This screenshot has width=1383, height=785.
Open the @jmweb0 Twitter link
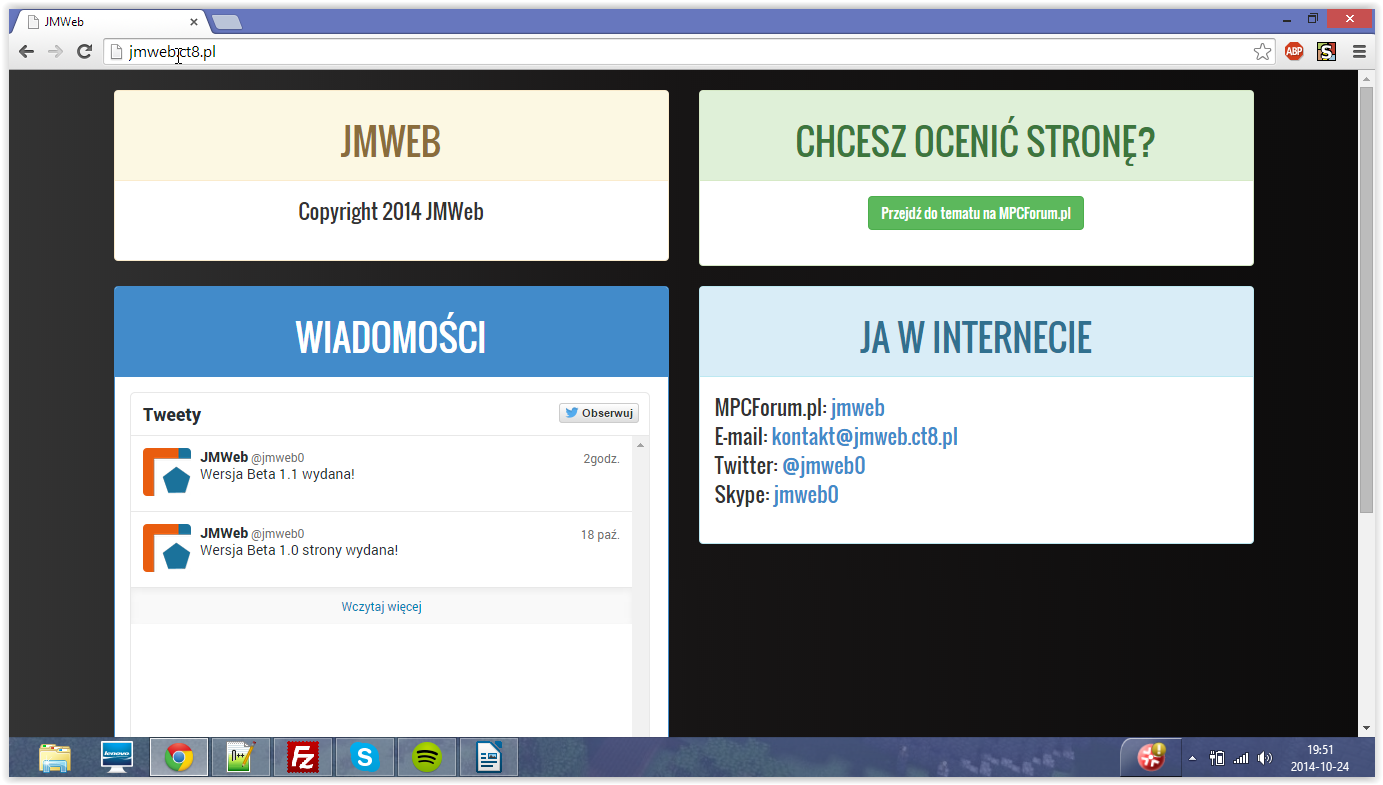(824, 466)
